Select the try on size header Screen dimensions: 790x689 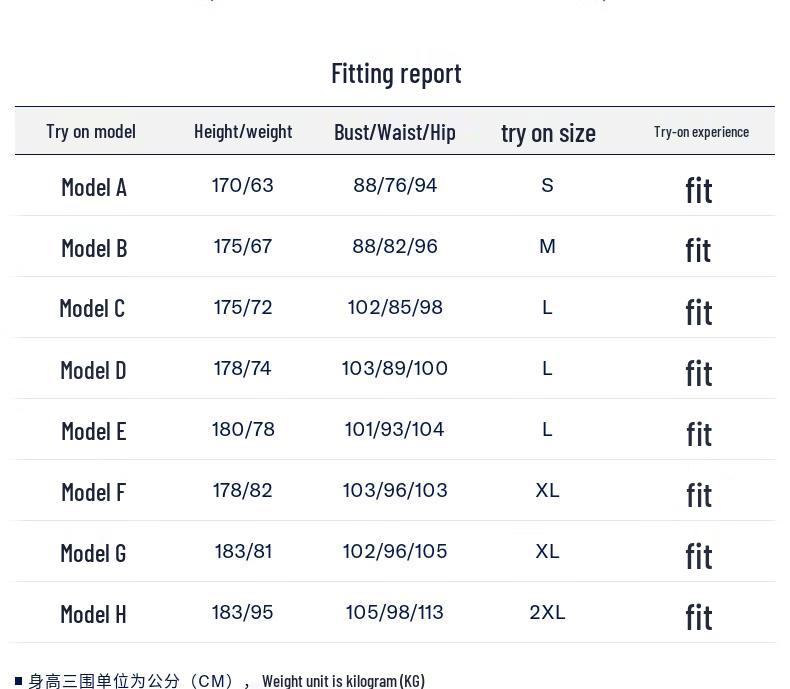(x=548, y=132)
